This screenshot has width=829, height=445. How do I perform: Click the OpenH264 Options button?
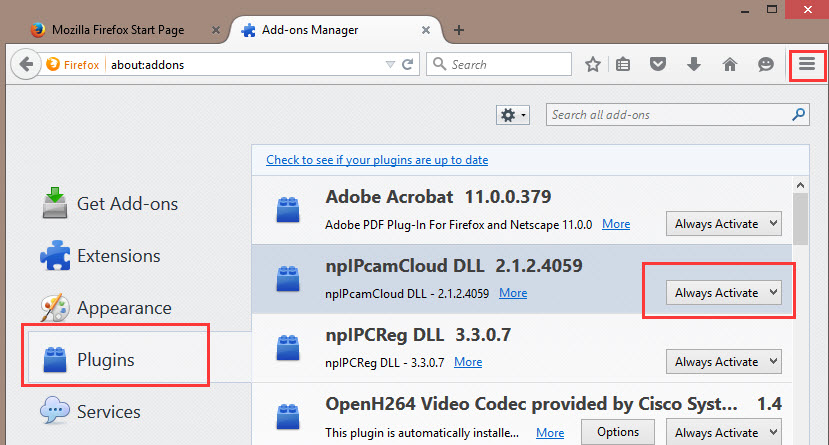pos(617,432)
